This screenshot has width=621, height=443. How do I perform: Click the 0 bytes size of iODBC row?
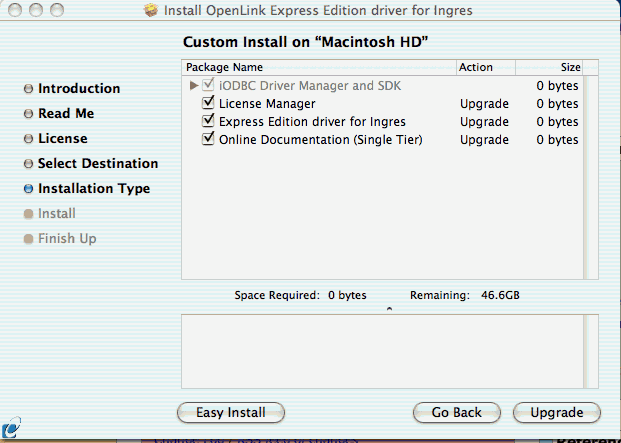(557, 86)
